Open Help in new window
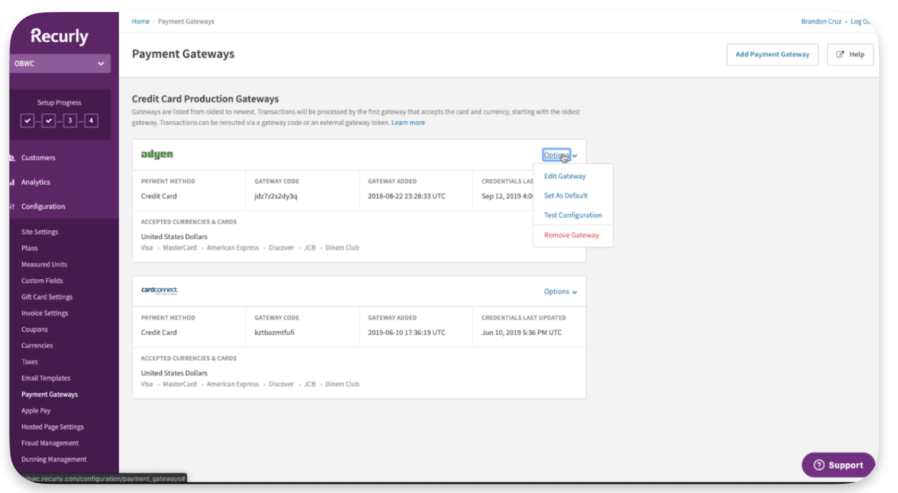This screenshot has width=898, height=493. (x=850, y=54)
